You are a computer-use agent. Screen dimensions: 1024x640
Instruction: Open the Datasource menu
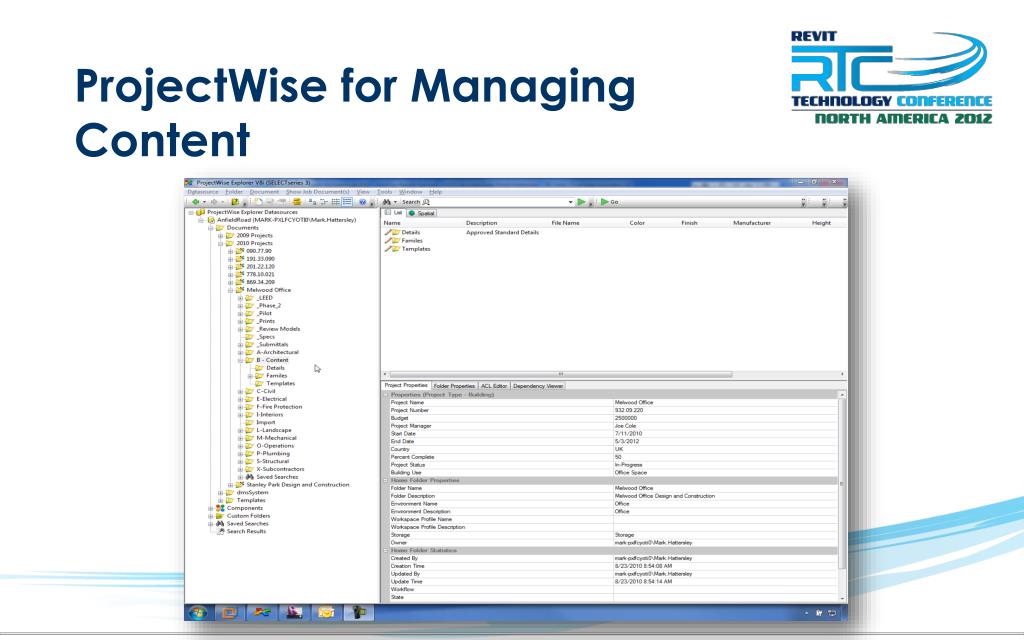tap(203, 192)
